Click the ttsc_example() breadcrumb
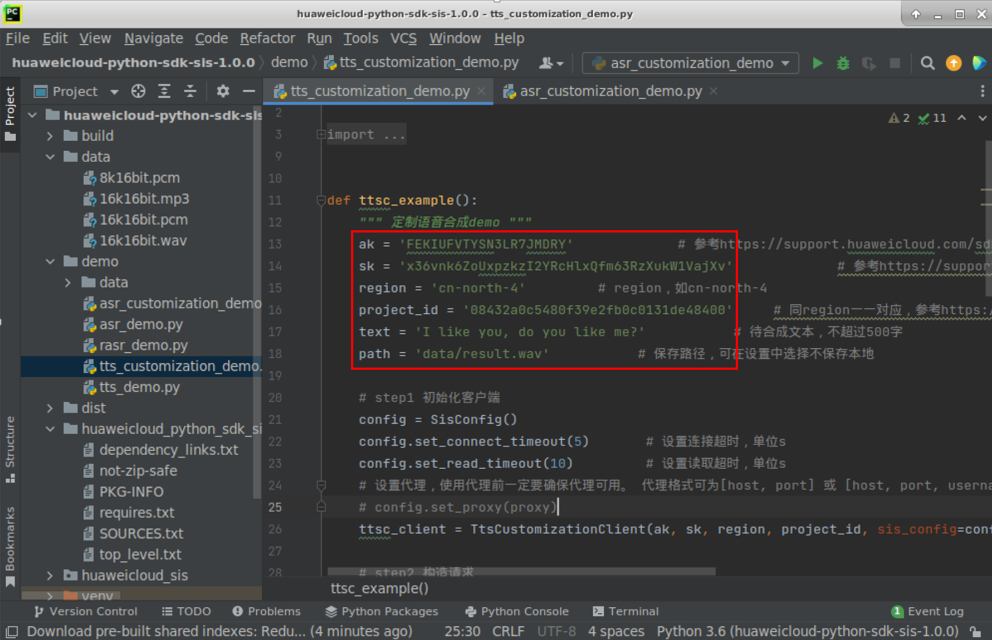This screenshot has height=640, width=992. click(380, 589)
